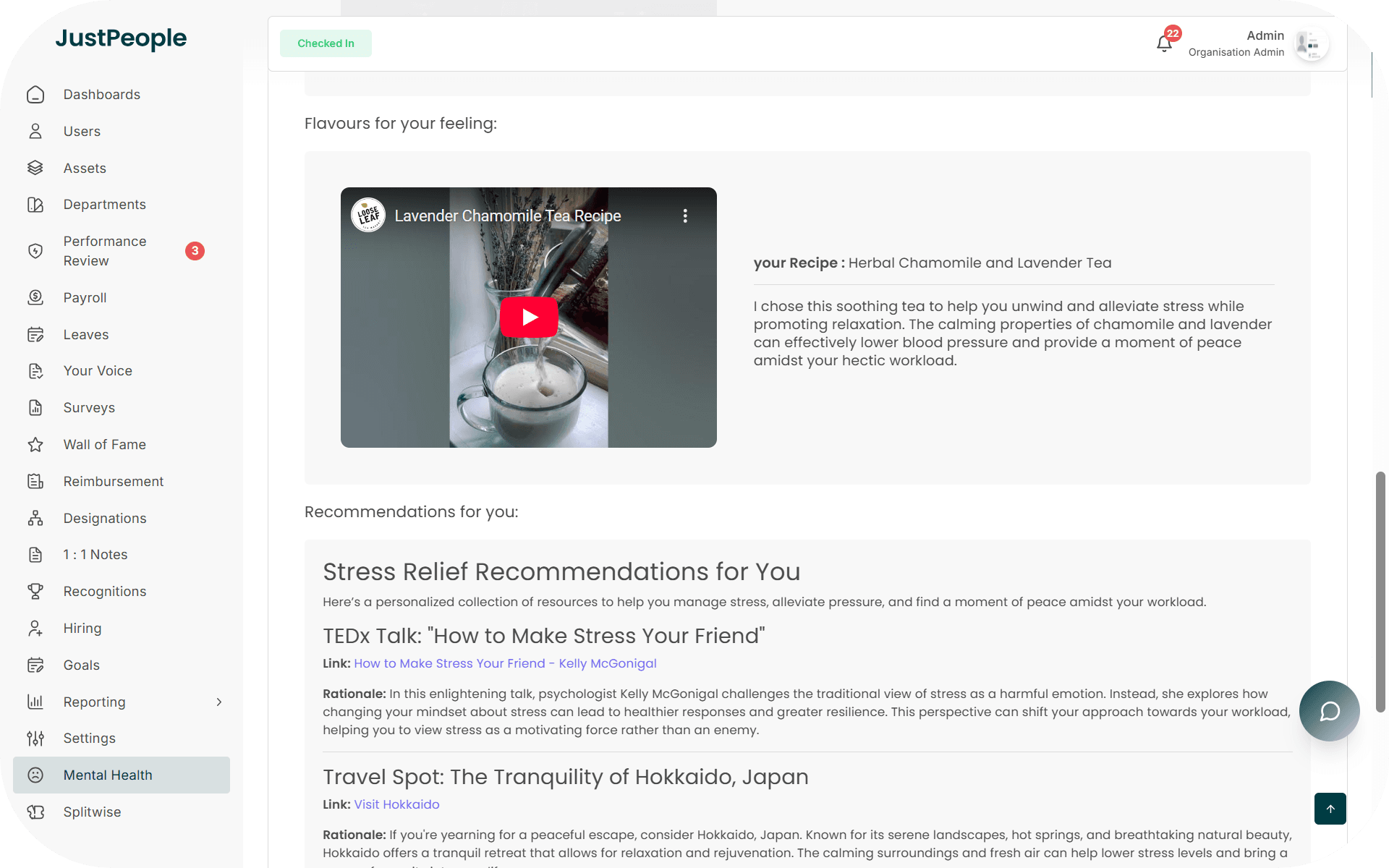Viewport: 1389px width, 868px height.
Task: Click the Checked In button
Action: pos(326,43)
